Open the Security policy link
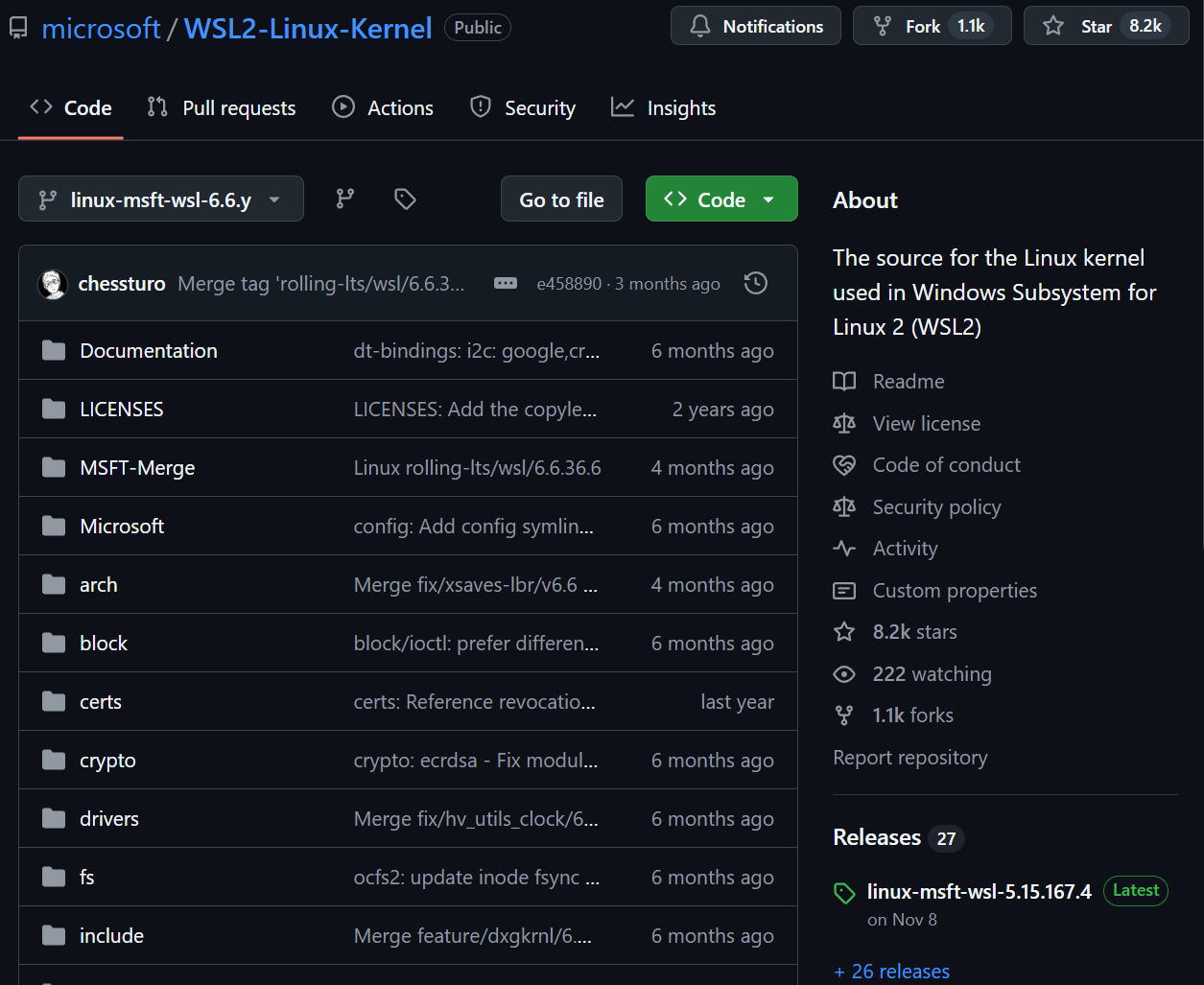1204x985 pixels. (917, 507)
